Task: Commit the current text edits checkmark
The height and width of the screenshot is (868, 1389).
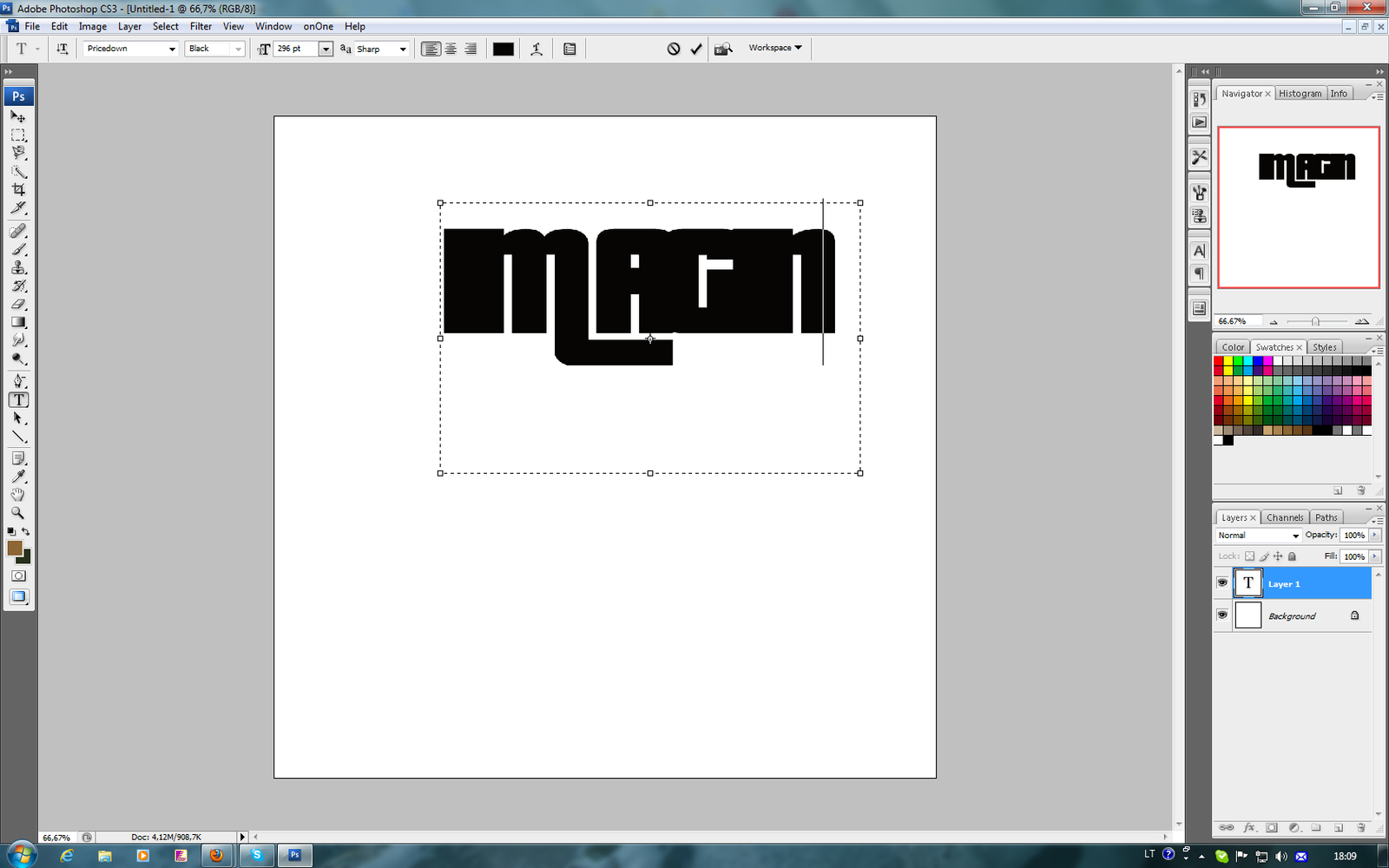Action: (x=696, y=49)
